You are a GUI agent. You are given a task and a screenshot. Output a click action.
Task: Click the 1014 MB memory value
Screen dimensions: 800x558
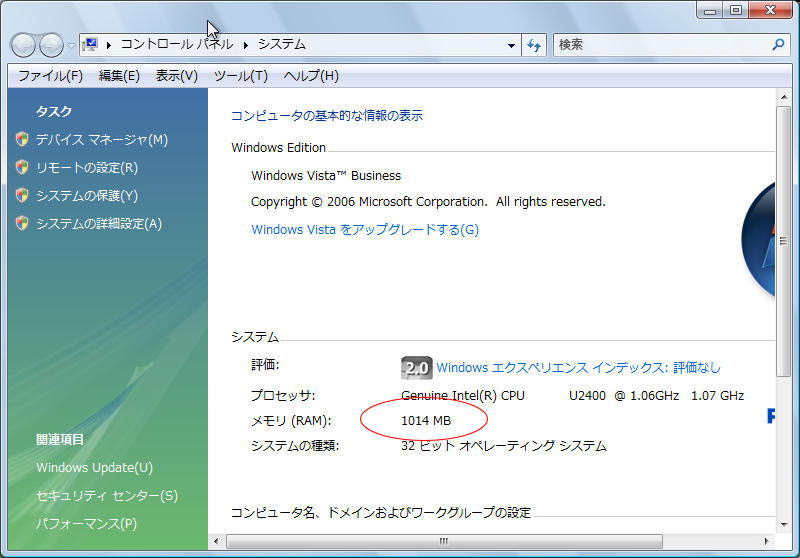pyautogui.click(x=426, y=421)
